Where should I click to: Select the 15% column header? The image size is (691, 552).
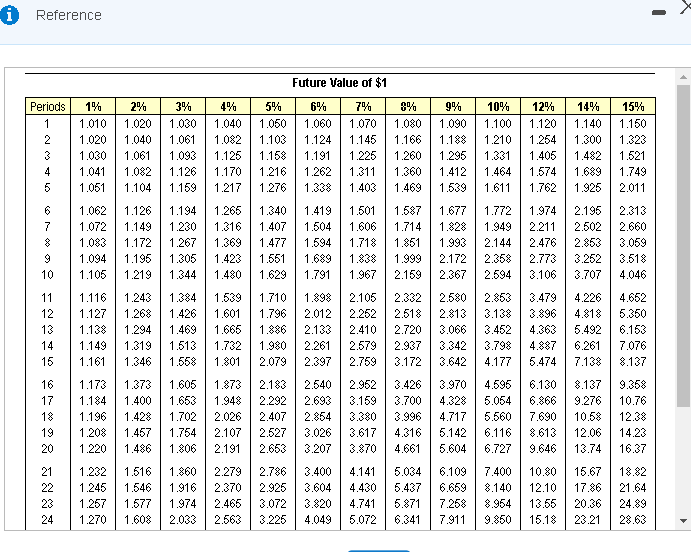[633, 107]
